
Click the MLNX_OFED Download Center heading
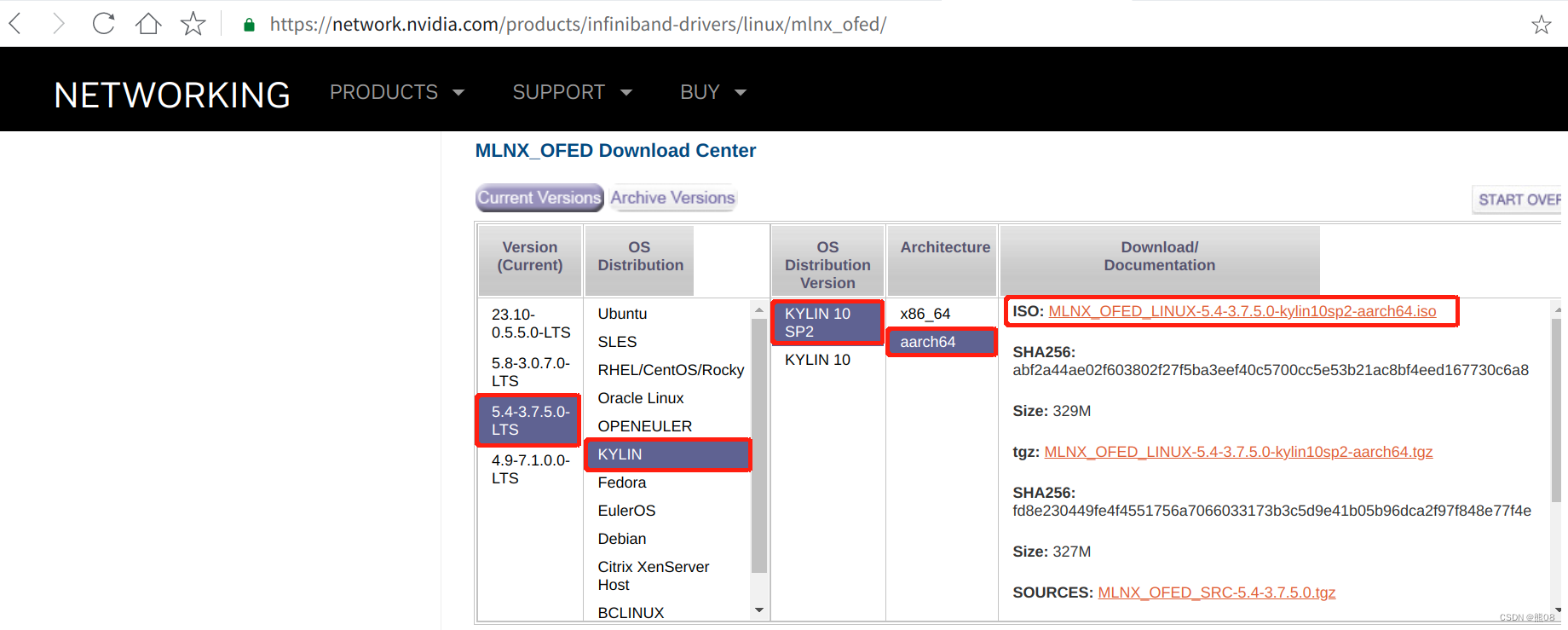coord(615,151)
